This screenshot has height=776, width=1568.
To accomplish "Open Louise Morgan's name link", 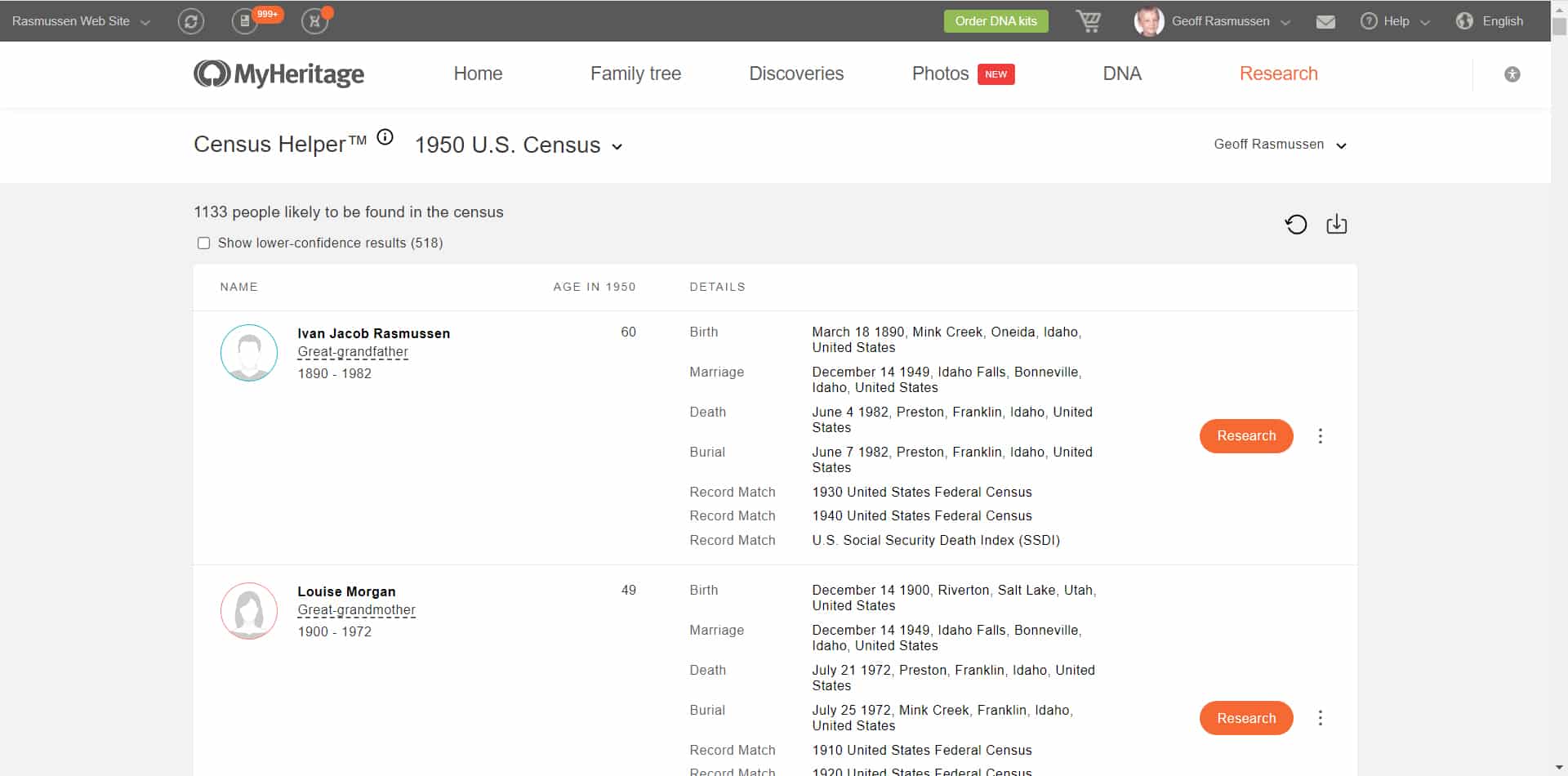I will tap(346, 591).
